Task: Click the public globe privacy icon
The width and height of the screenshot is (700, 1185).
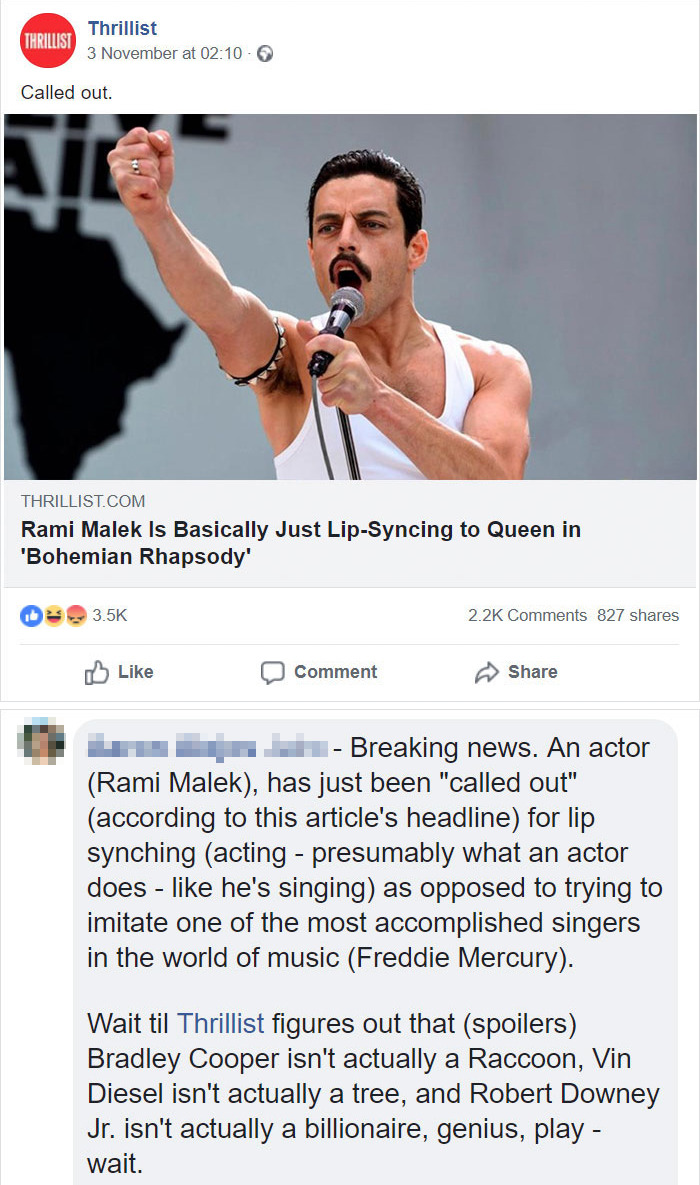Action: 265,54
